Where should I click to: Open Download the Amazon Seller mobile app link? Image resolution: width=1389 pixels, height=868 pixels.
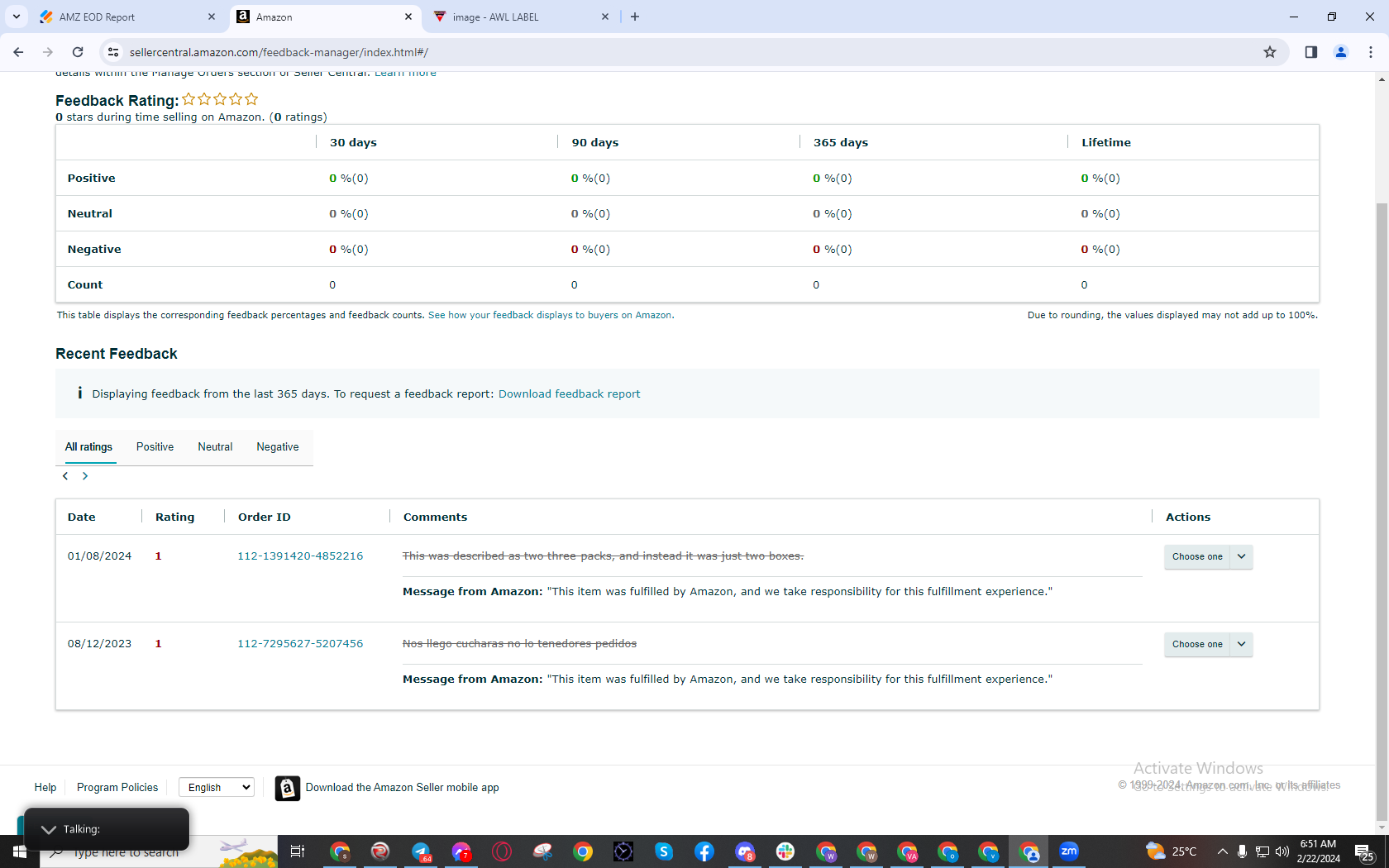point(402,788)
